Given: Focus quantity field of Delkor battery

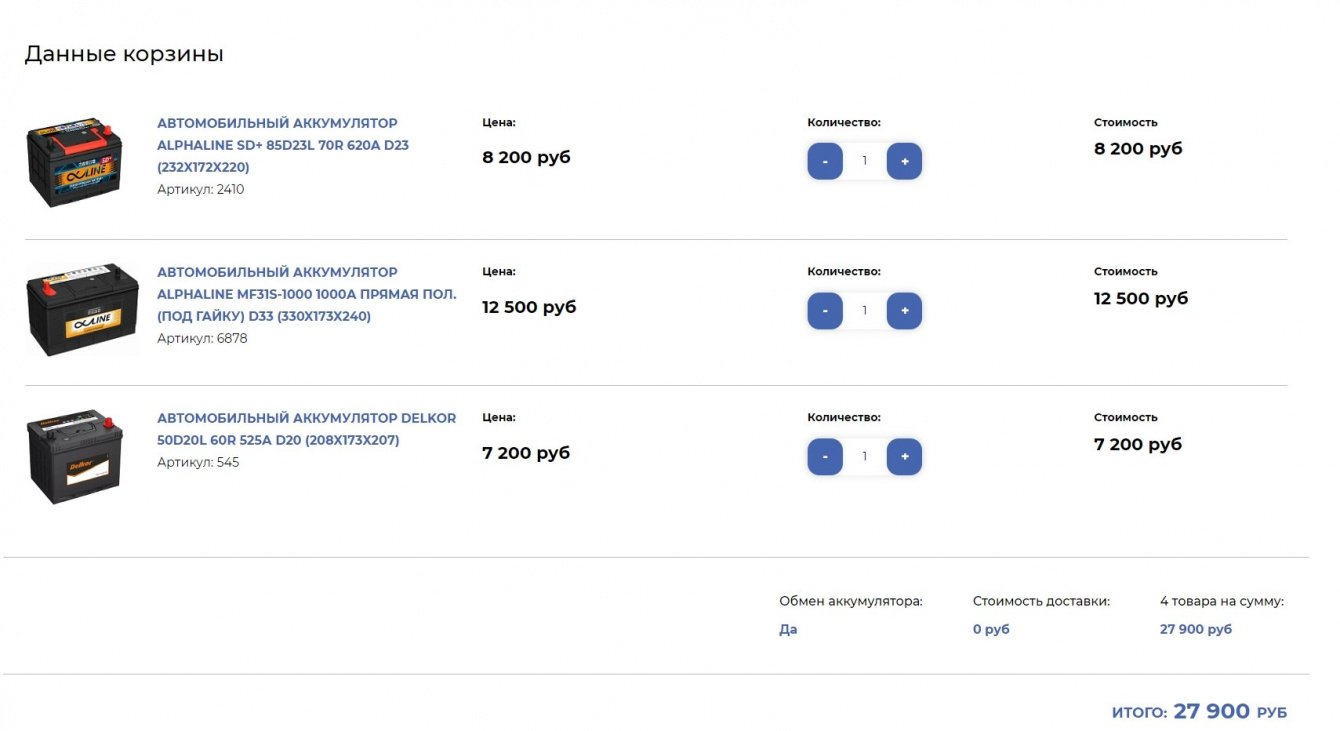Looking at the screenshot, I should tap(865, 457).
